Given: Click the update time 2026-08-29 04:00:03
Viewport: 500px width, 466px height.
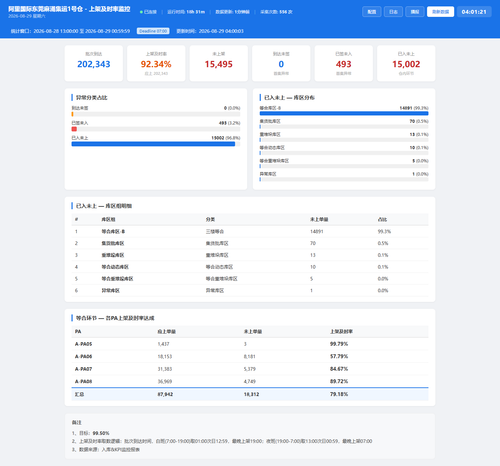Looking at the screenshot, I should [x=221, y=31].
